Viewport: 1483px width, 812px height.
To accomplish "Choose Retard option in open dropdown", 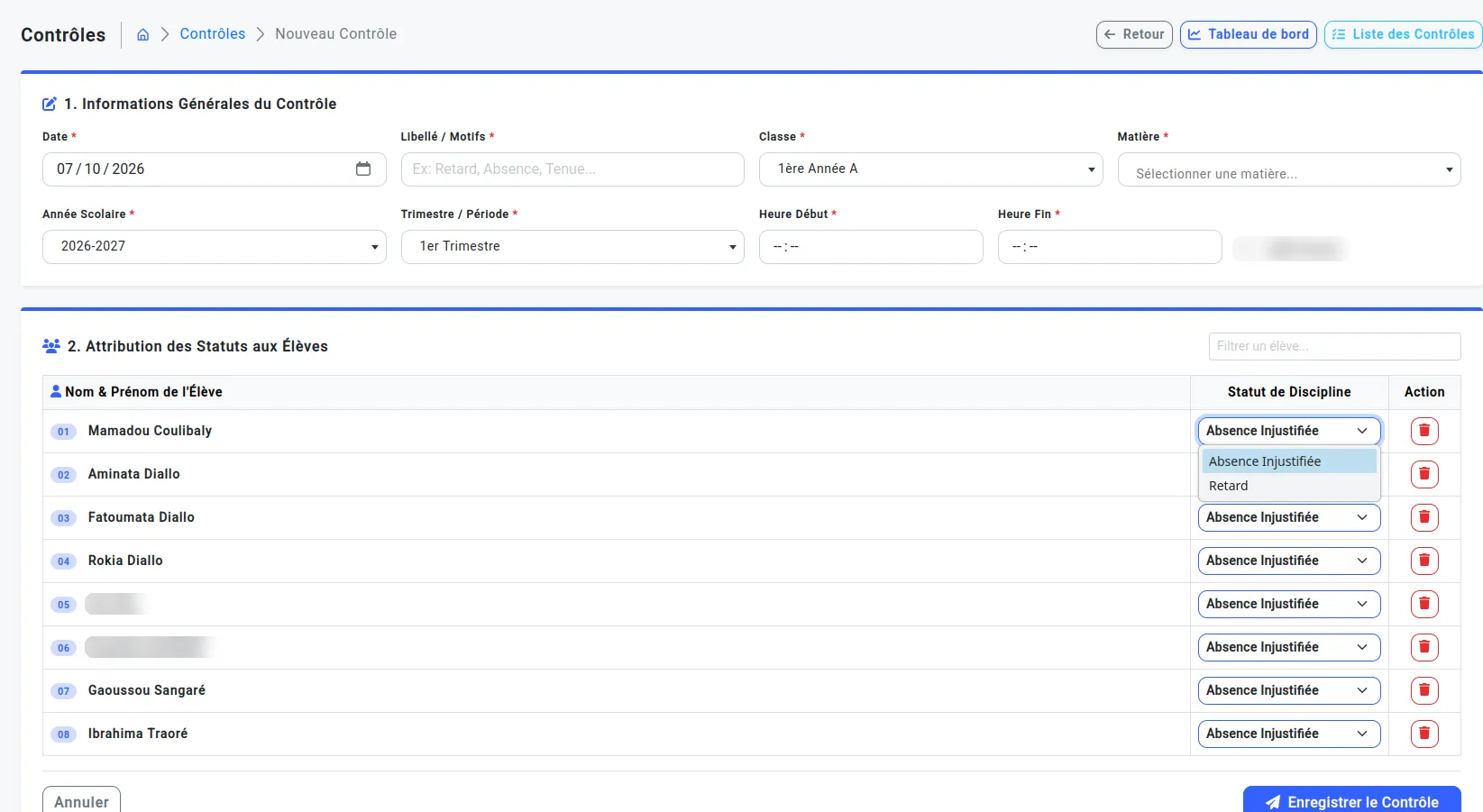I will 1289,486.
